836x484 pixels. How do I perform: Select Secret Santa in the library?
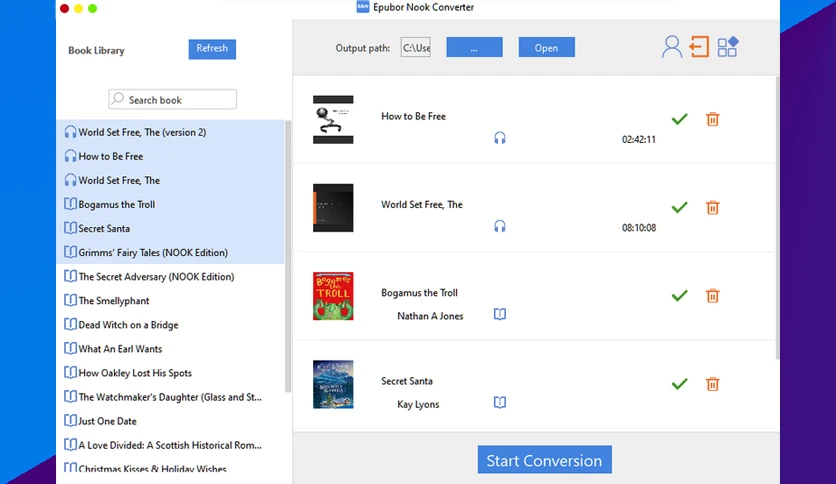[x=170, y=228]
